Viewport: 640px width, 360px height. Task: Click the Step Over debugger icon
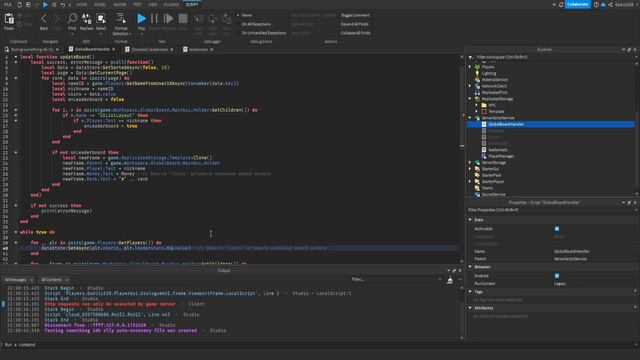point(213,19)
